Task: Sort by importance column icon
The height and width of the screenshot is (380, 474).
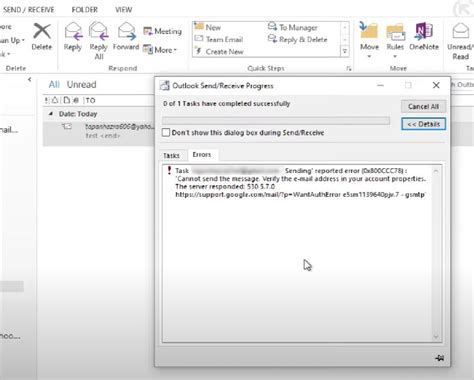Action: point(46,100)
